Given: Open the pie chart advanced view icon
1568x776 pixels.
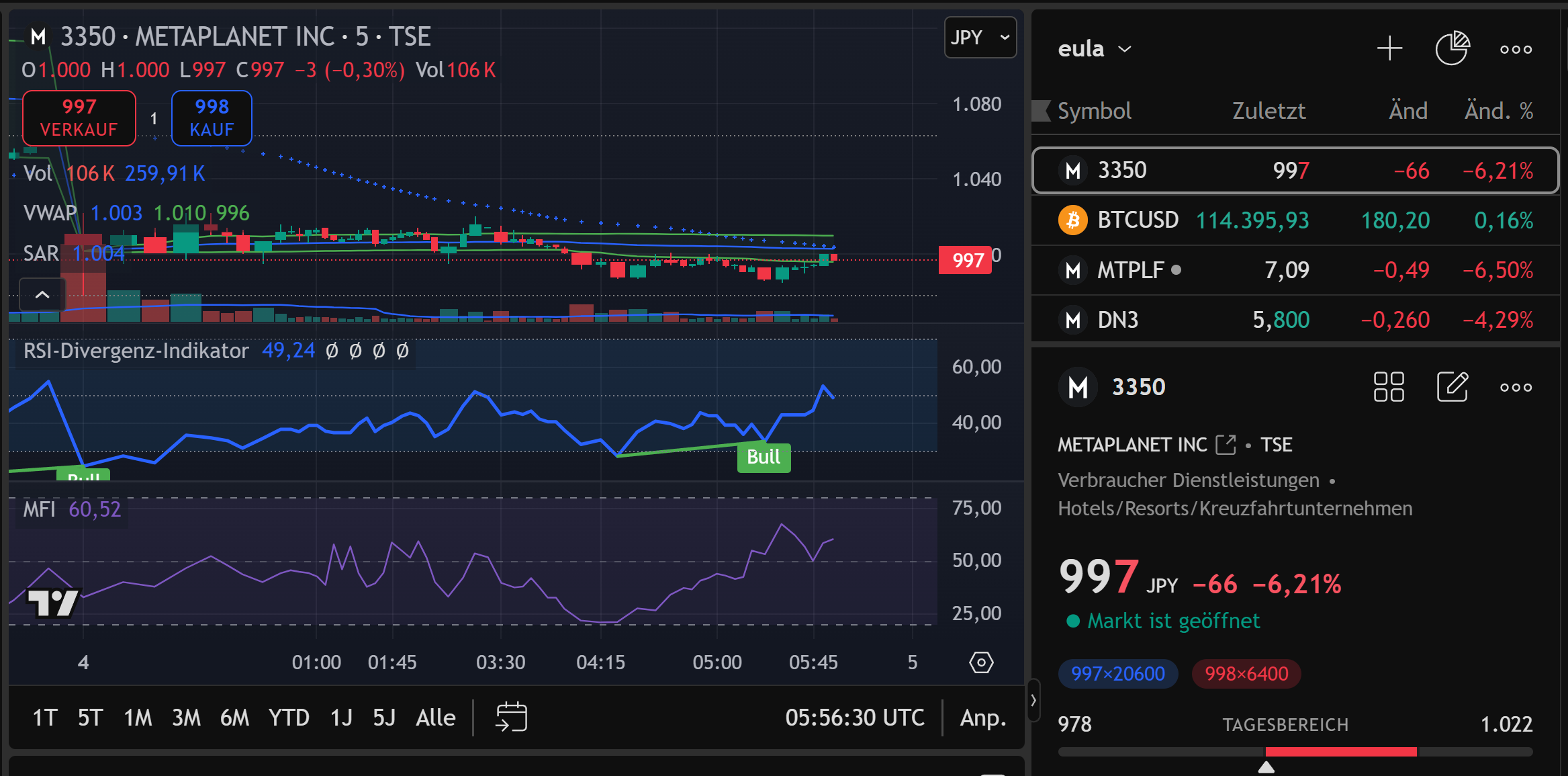Looking at the screenshot, I should point(1452,48).
